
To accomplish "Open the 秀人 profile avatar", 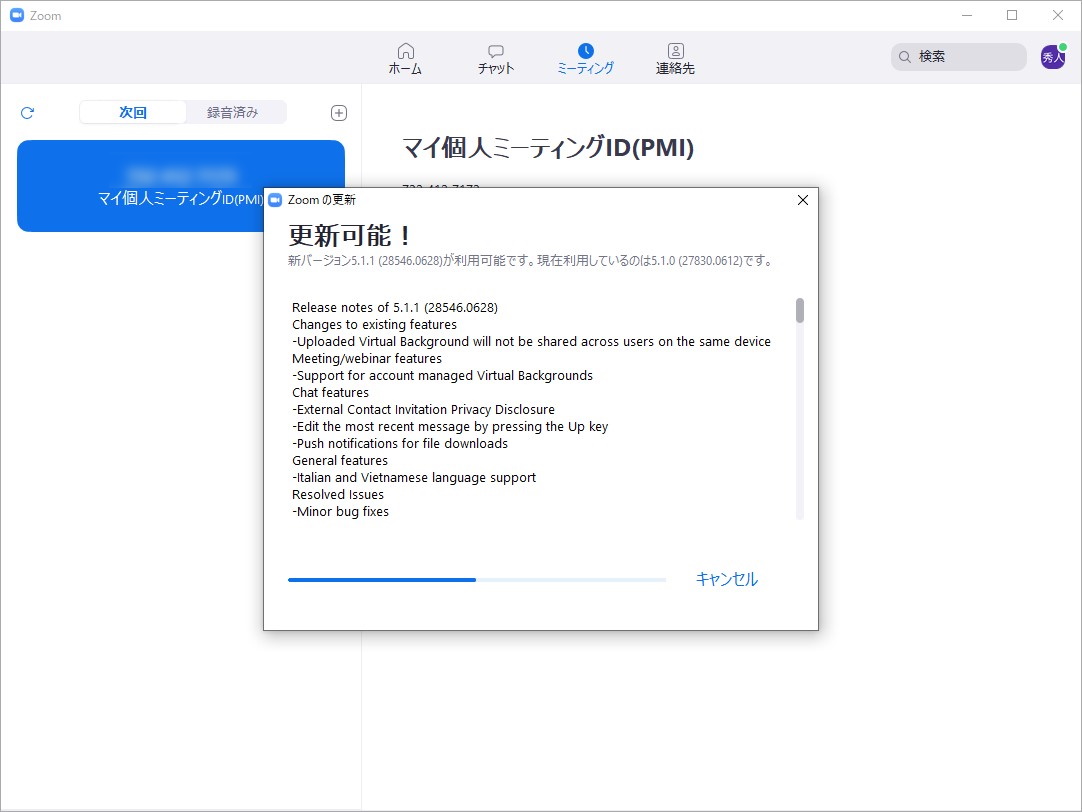I will 1052,57.
